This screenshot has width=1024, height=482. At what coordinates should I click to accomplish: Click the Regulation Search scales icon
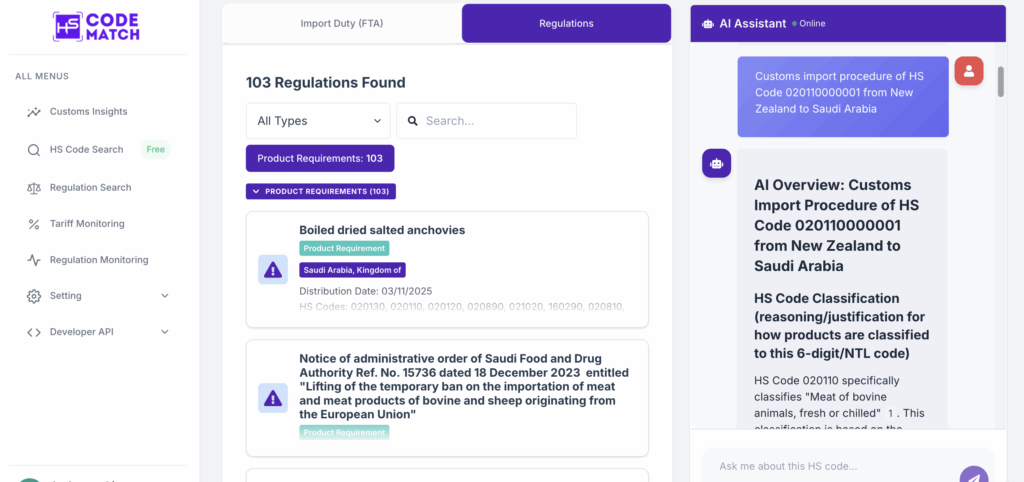[x=33, y=188]
